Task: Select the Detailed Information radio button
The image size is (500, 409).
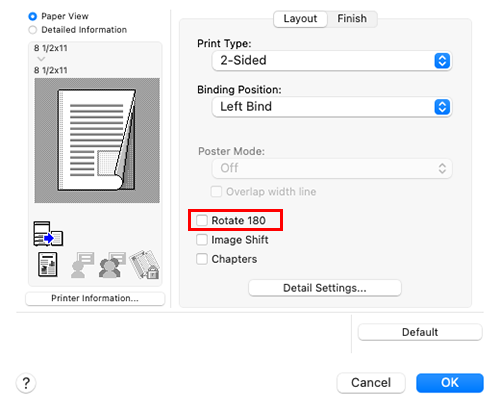Action: pyautogui.click(x=33, y=30)
